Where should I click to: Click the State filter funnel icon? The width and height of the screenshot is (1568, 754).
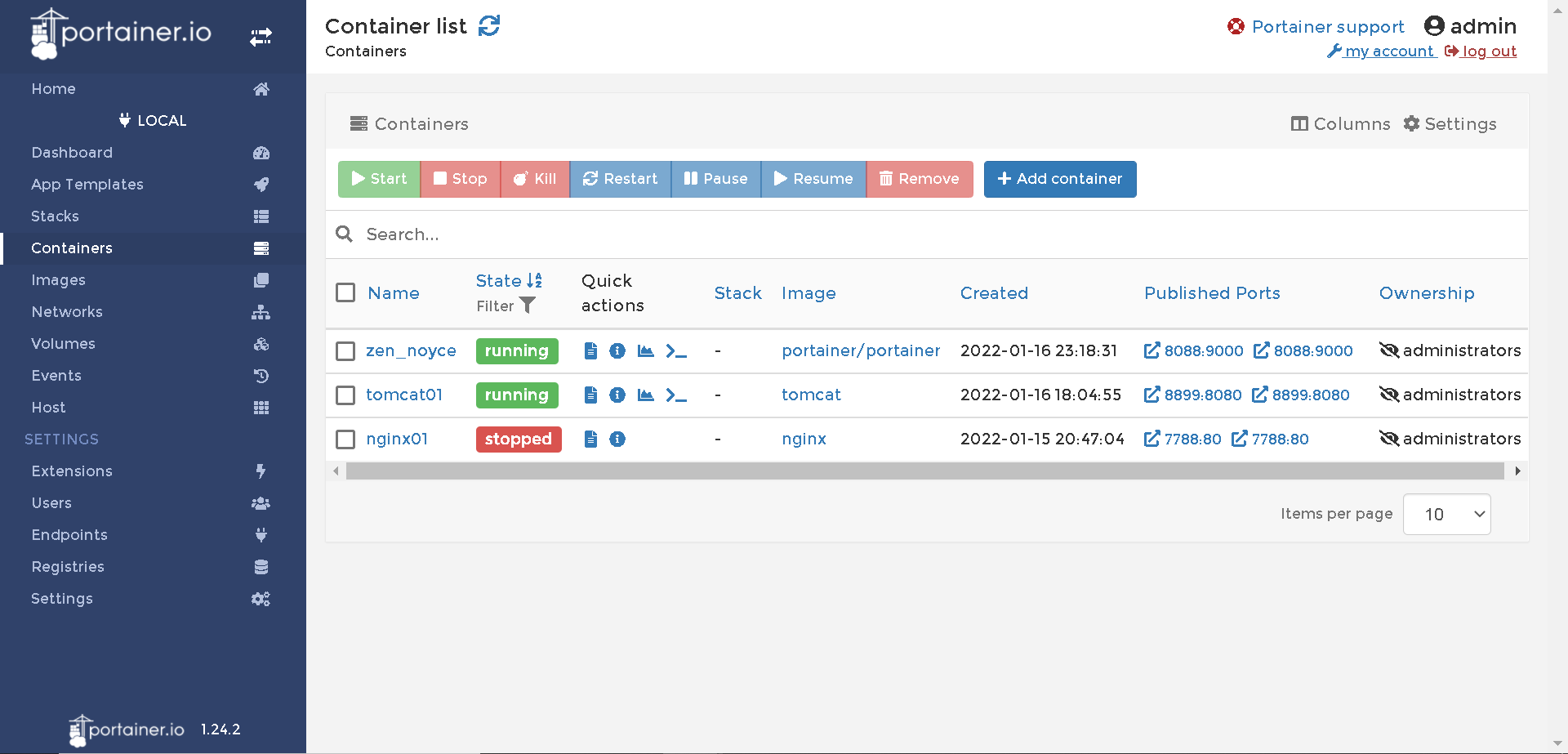pyautogui.click(x=528, y=306)
